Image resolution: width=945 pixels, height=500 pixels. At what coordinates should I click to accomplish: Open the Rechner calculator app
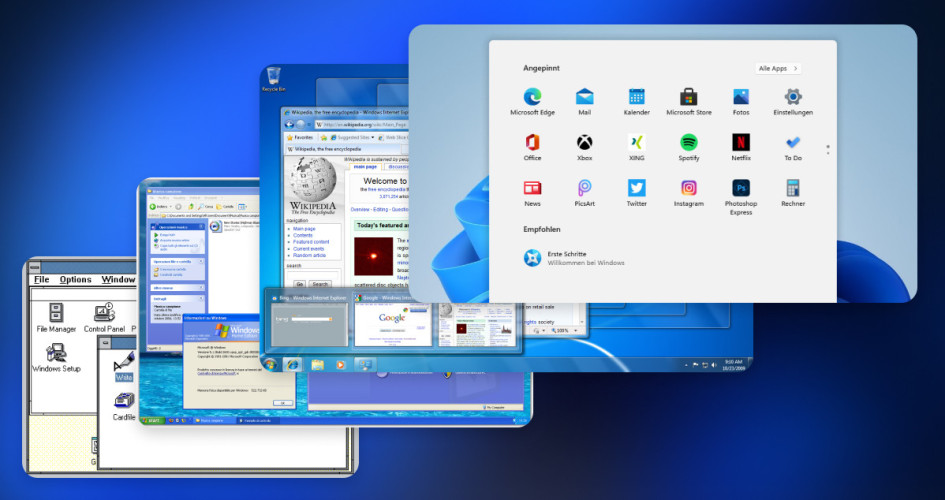(x=793, y=193)
